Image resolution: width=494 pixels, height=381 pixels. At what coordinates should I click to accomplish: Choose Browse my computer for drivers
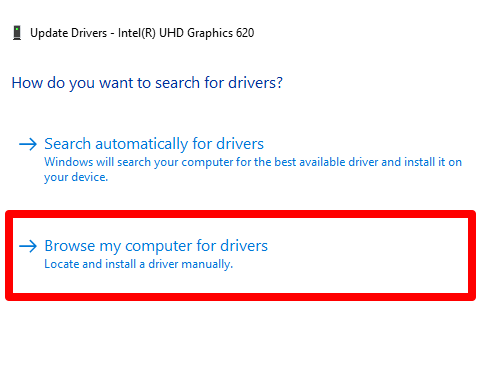156,246
